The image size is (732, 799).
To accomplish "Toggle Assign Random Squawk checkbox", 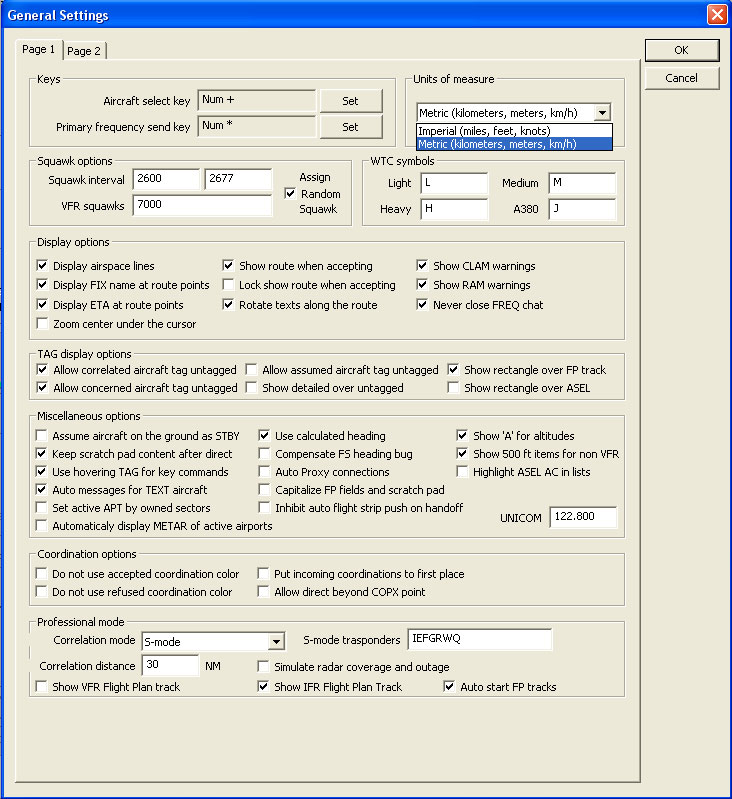I will [x=290, y=194].
